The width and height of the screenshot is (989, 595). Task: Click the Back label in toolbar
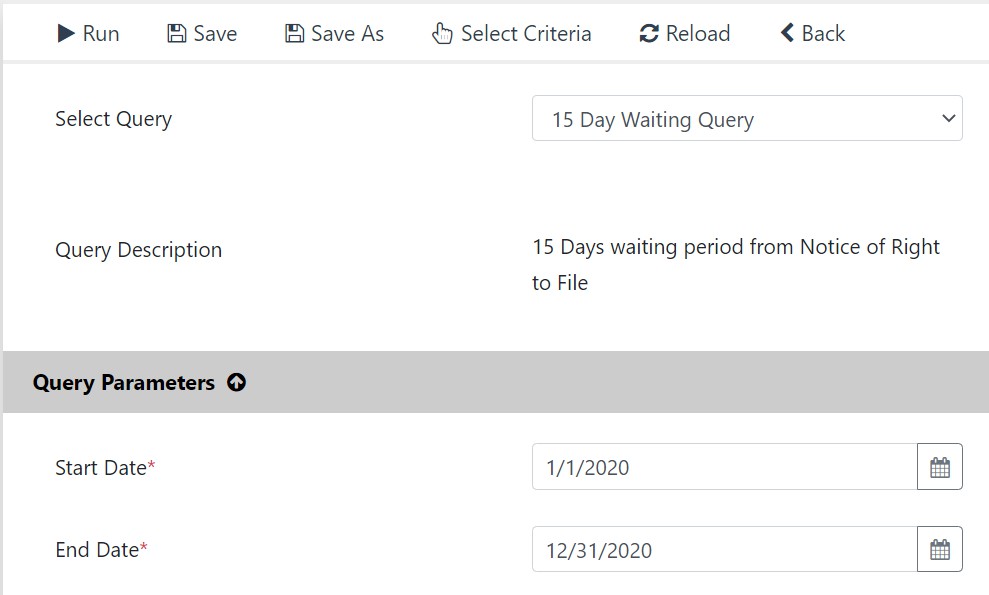point(823,33)
